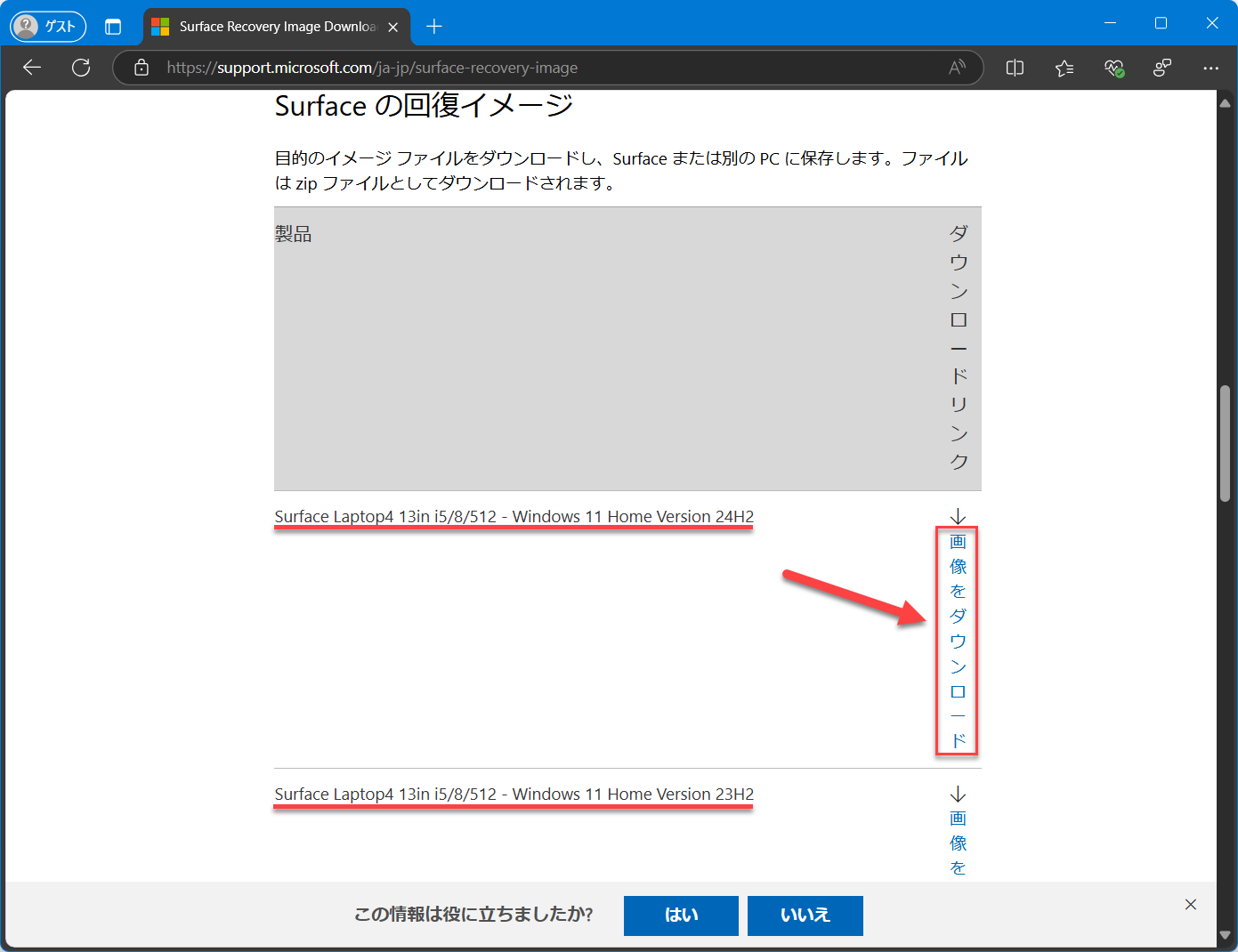Open the guest profile button
Viewport: 1238px width, 952px height.
coord(48,26)
